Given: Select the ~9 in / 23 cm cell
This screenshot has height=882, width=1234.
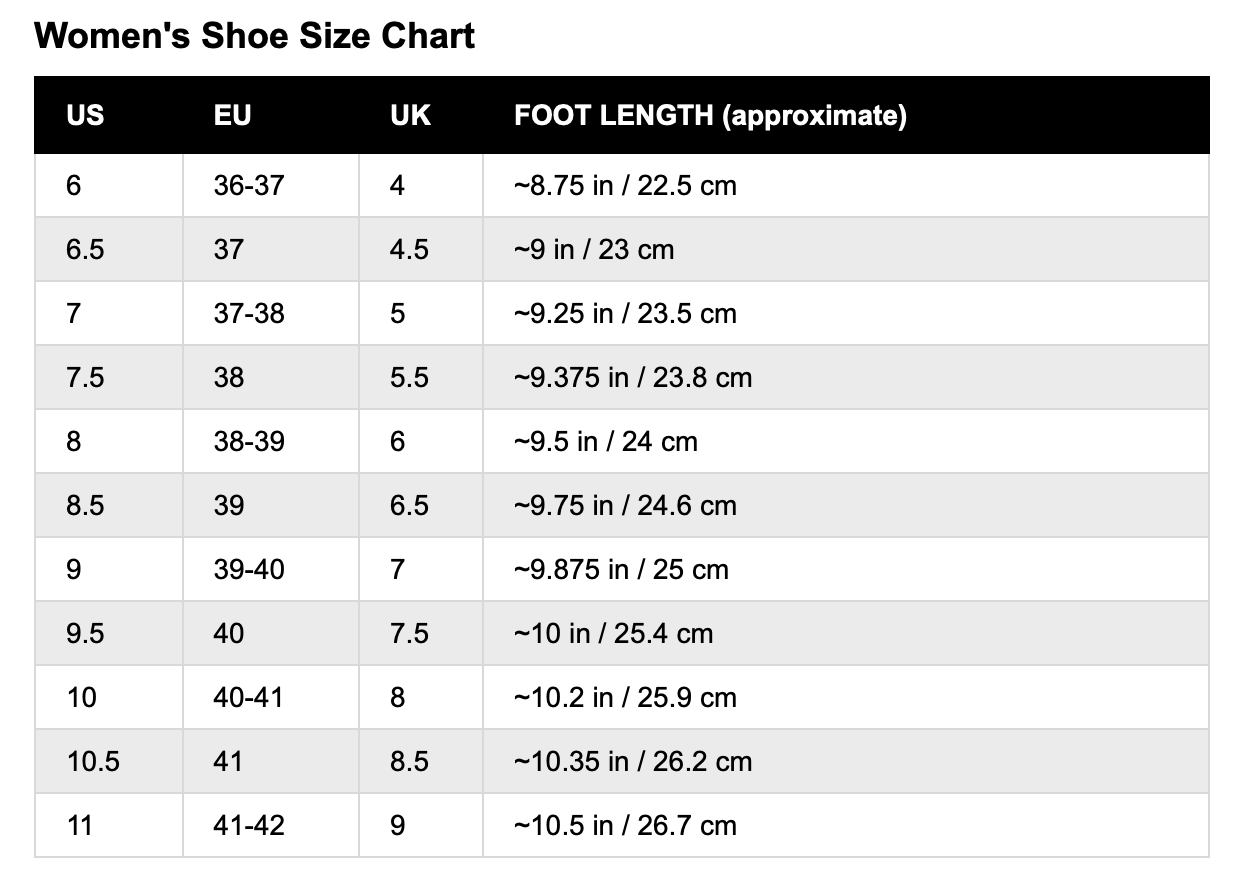Looking at the screenshot, I should point(846,249).
